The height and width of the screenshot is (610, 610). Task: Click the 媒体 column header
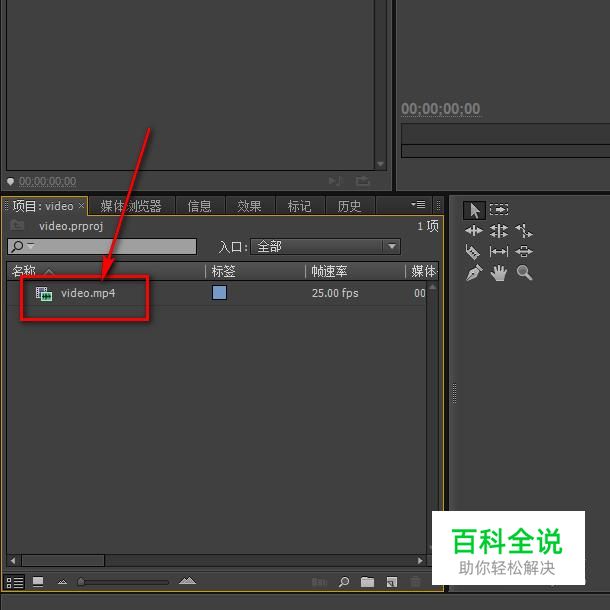[424, 271]
